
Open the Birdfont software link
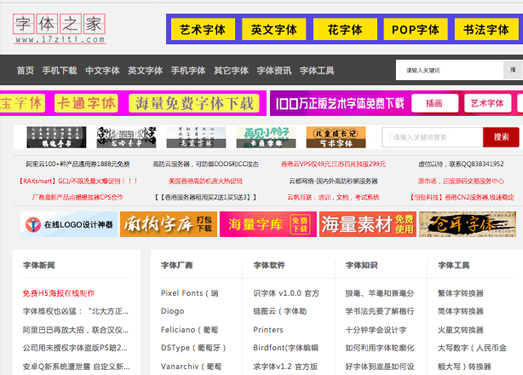(x=286, y=348)
